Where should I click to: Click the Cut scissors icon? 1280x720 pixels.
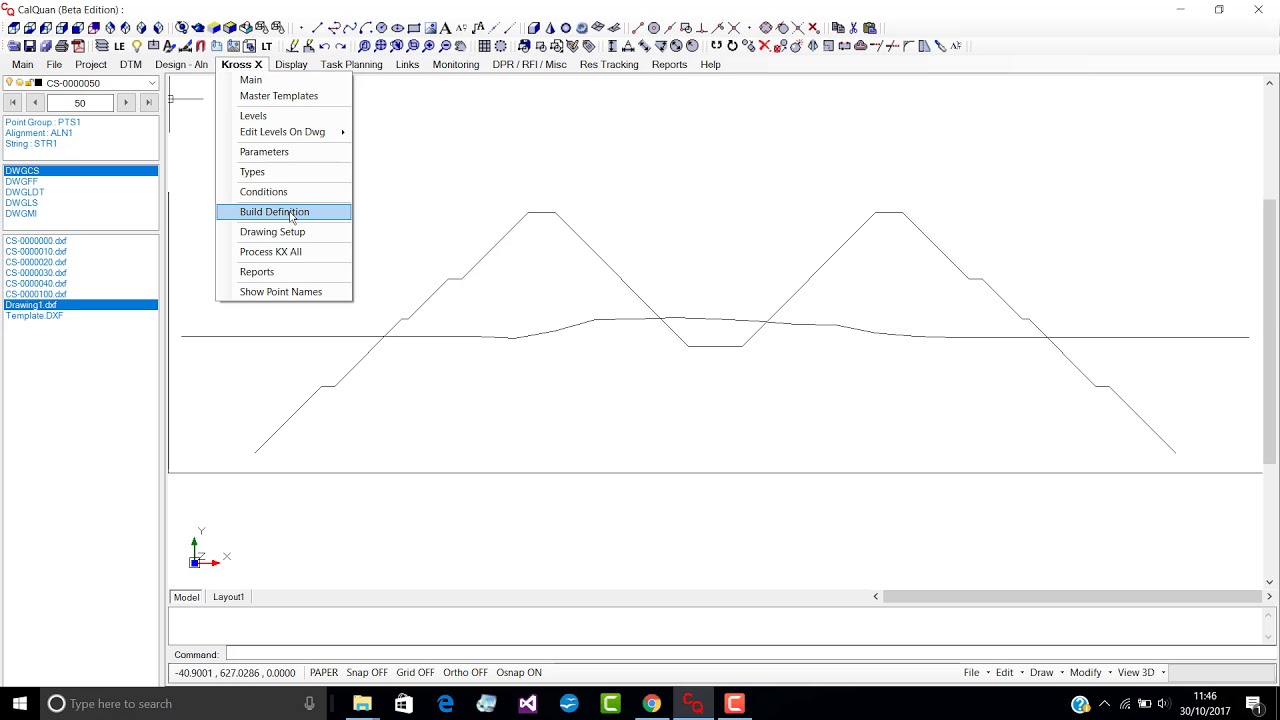(x=853, y=28)
